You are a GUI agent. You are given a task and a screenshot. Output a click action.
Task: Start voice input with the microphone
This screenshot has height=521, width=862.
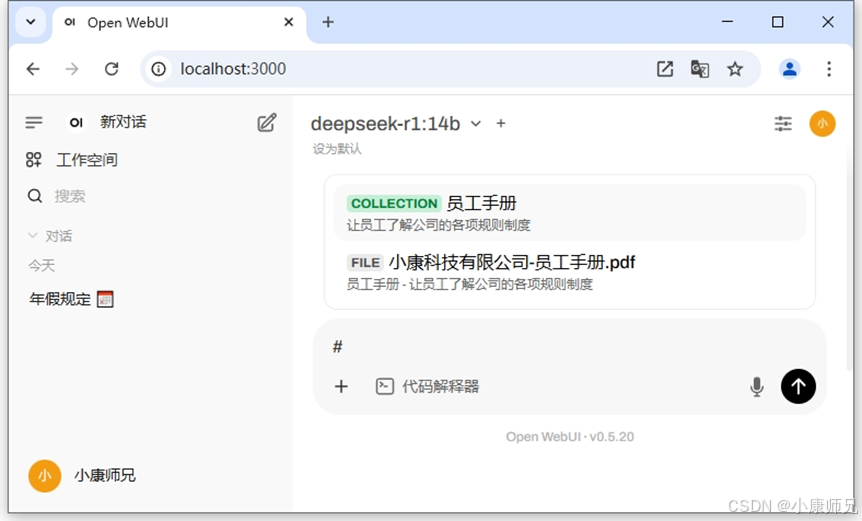pyautogui.click(x=757, y=387)
